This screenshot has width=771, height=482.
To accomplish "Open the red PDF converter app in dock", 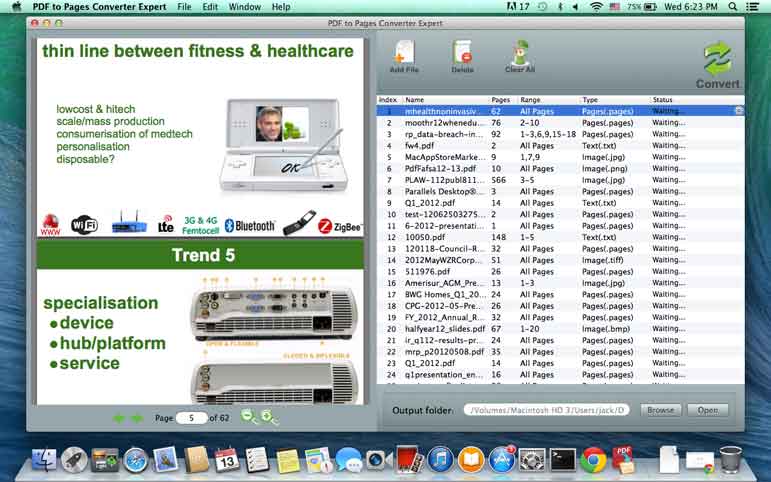I will (x=623, y=460).
